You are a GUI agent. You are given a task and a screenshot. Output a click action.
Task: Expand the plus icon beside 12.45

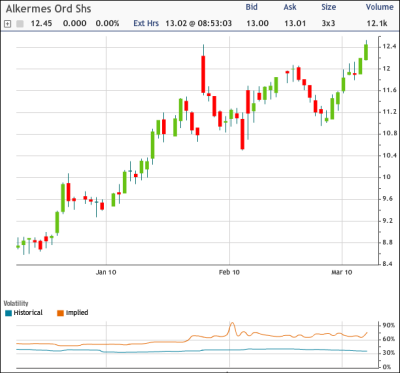[x=8, y=24]
